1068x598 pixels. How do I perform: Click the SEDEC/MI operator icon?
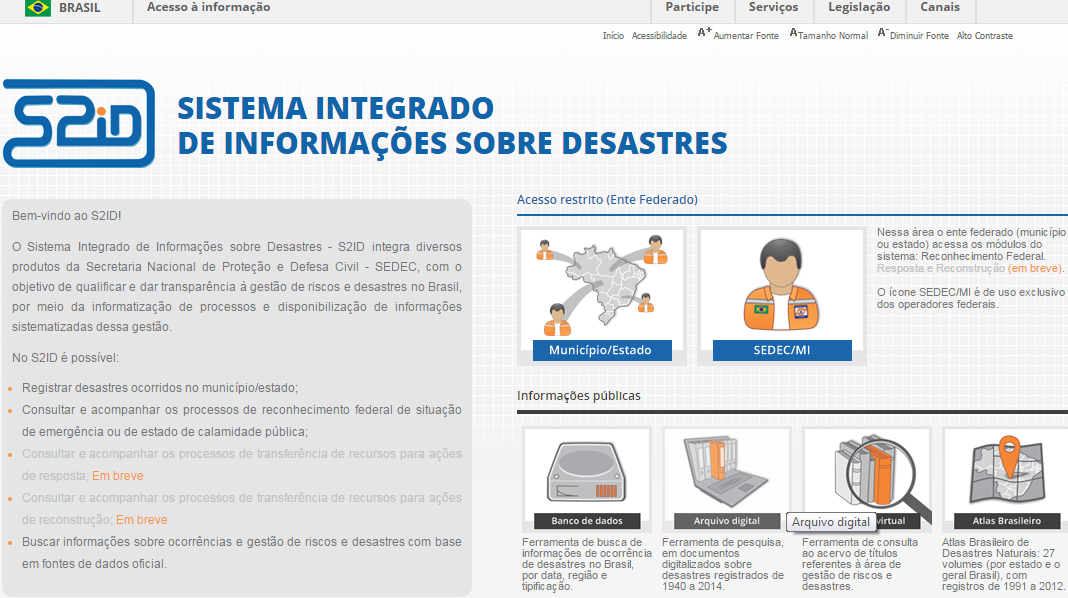(781, 286)
